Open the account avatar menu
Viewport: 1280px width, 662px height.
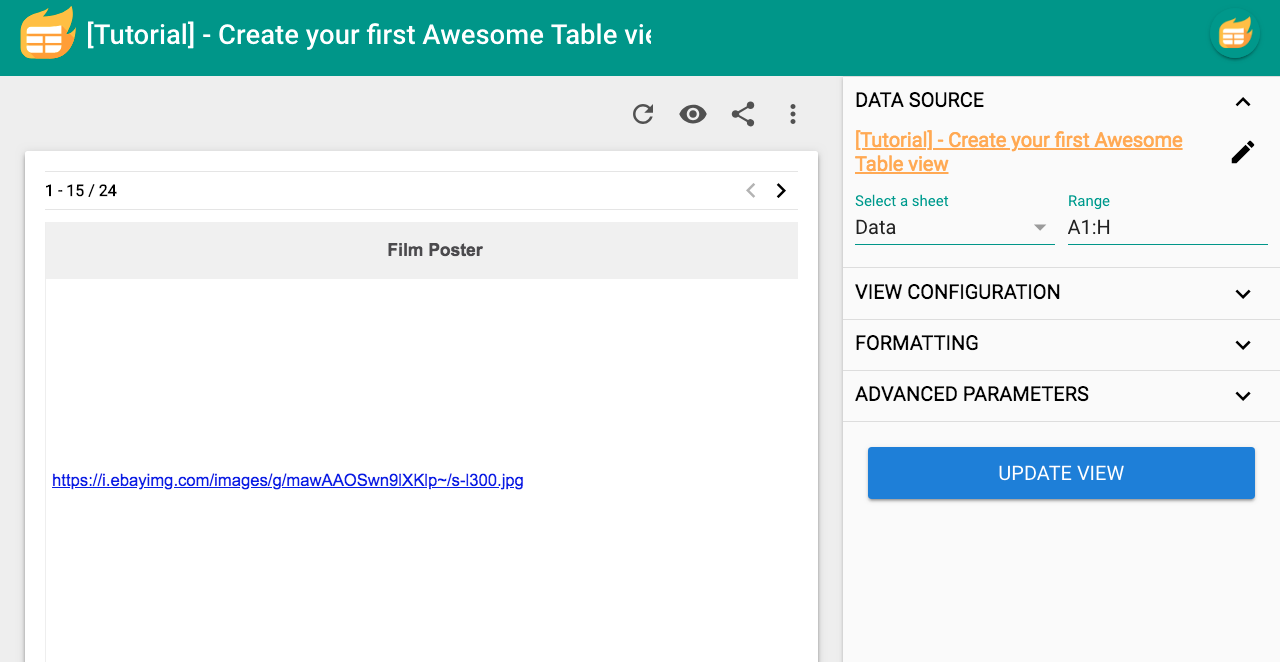(x=1234, y=34)
